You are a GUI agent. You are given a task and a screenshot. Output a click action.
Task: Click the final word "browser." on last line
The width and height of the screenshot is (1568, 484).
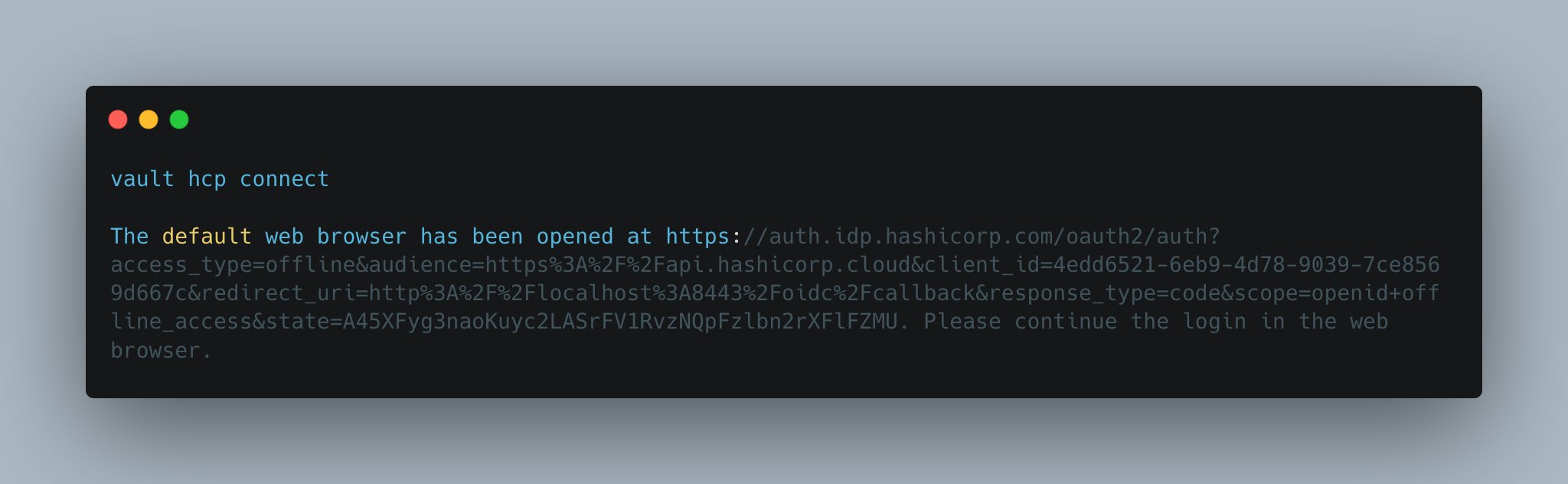pos(162,350)
